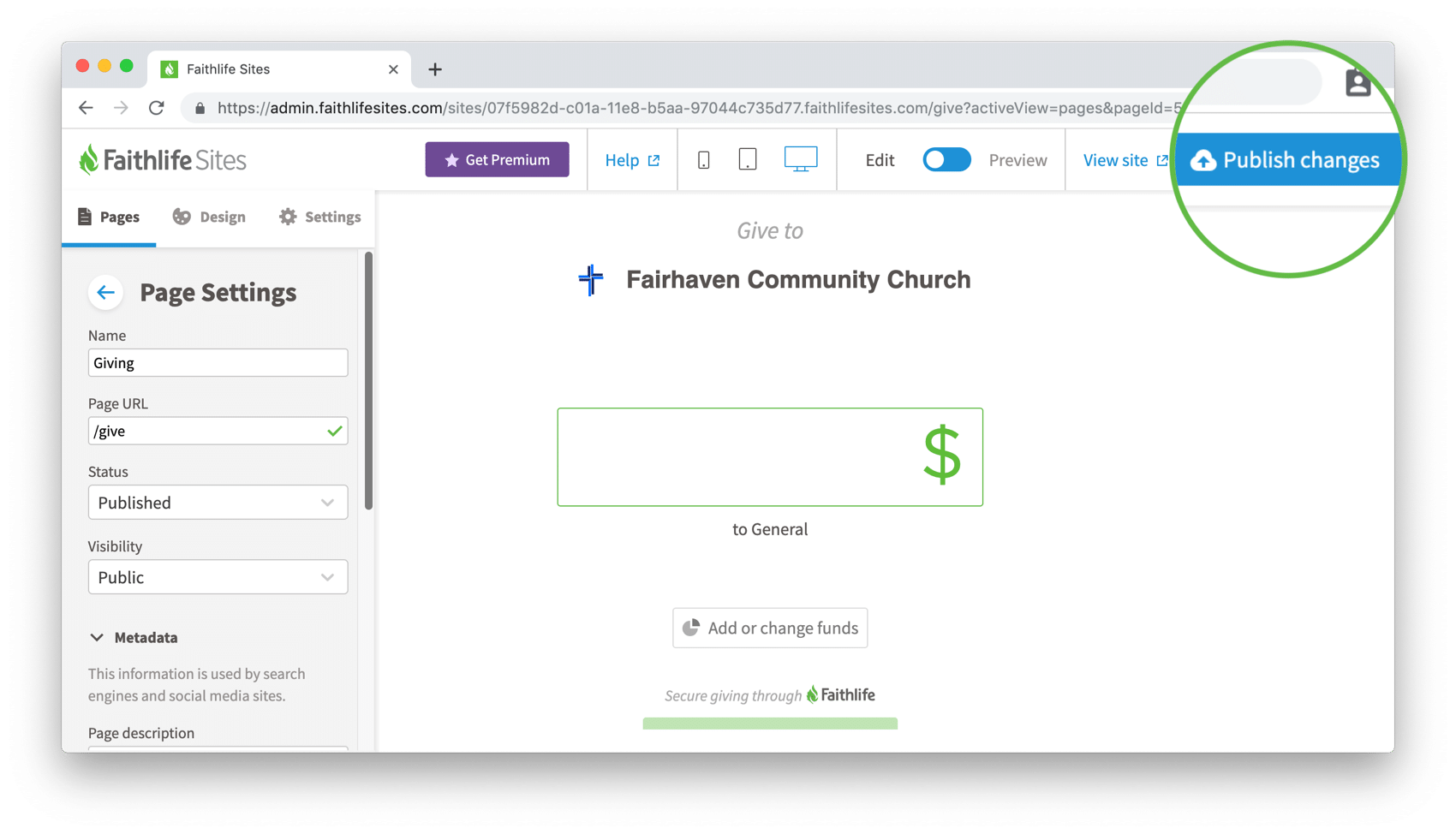Open a new browser tab
1456x834 pixels.
click(x=435, y=69)
